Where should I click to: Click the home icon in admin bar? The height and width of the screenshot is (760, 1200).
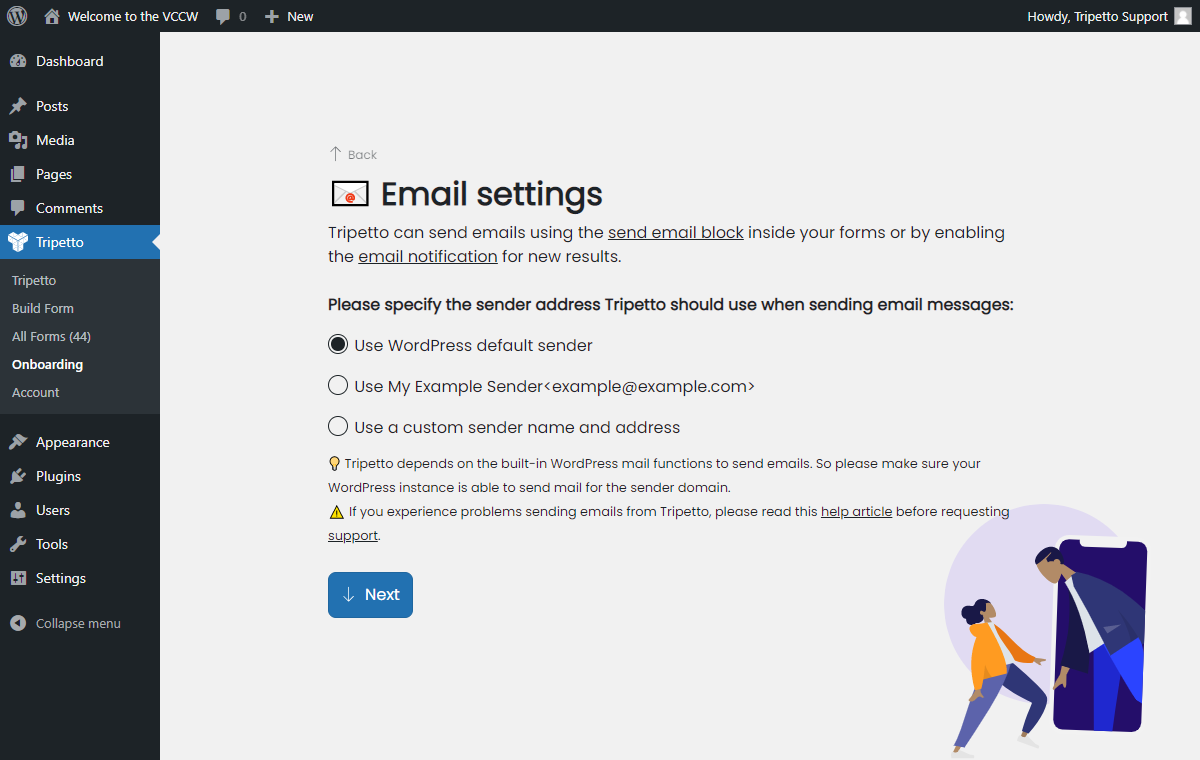point(52,16)
